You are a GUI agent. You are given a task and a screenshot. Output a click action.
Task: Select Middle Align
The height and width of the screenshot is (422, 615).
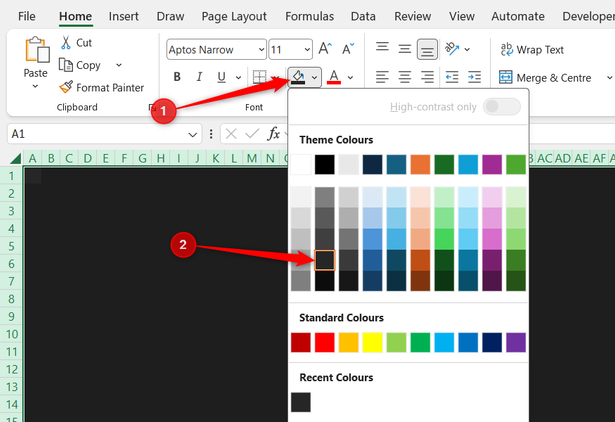point(404,49)
